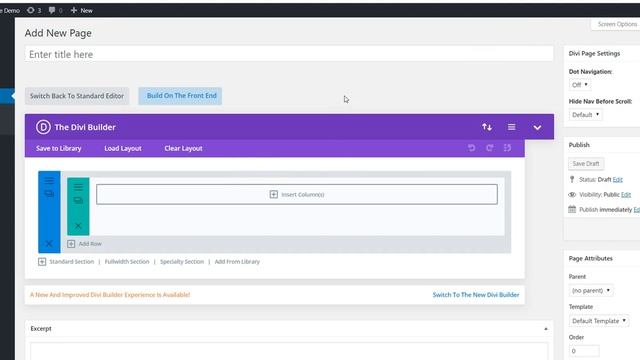Switch Back To Standard Editor
The width and height of the screenshot is (640, 360).
click(x=77, y=96)
